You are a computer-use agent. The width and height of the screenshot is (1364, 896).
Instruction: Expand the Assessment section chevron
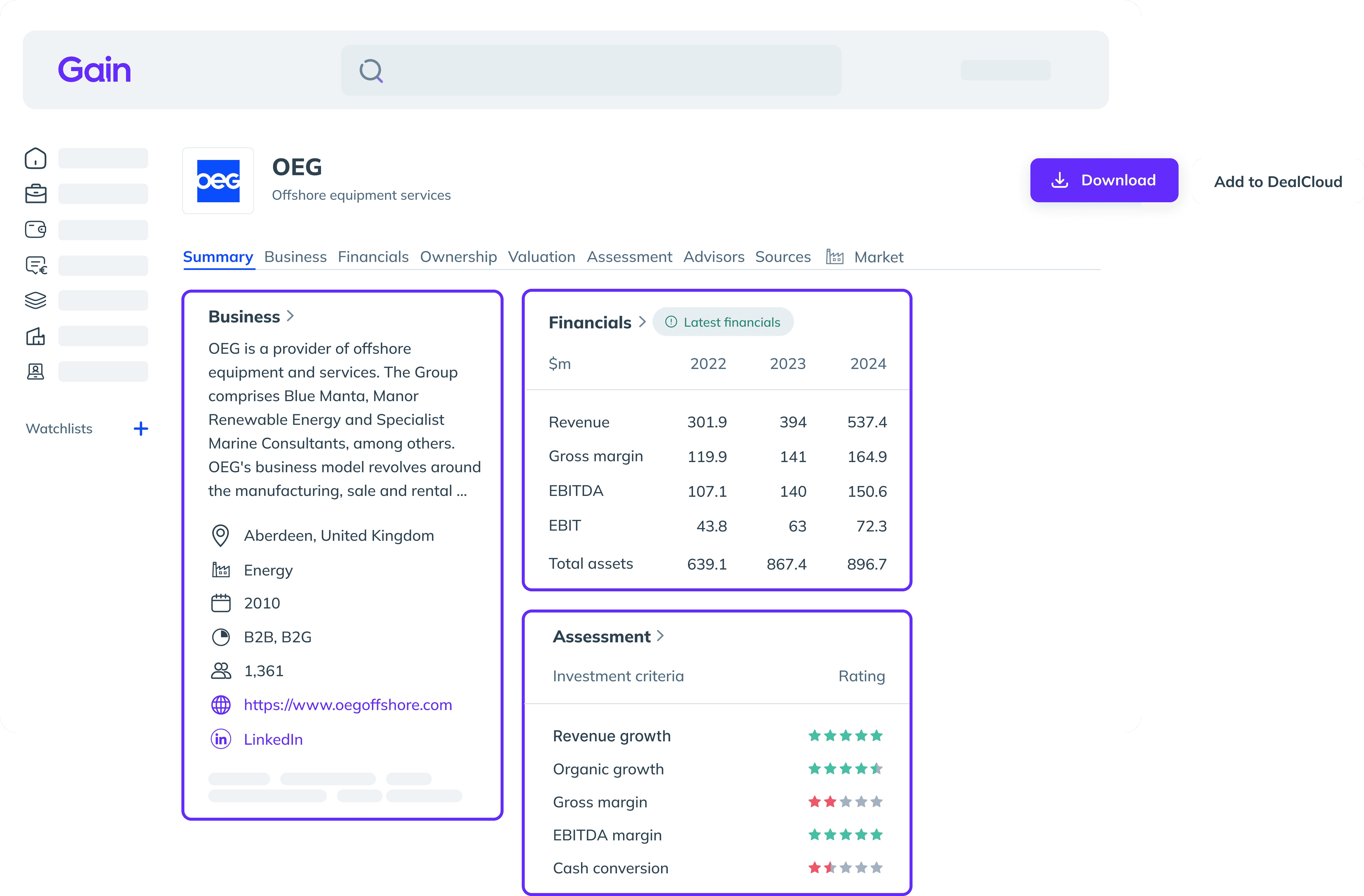pos(660,636)
